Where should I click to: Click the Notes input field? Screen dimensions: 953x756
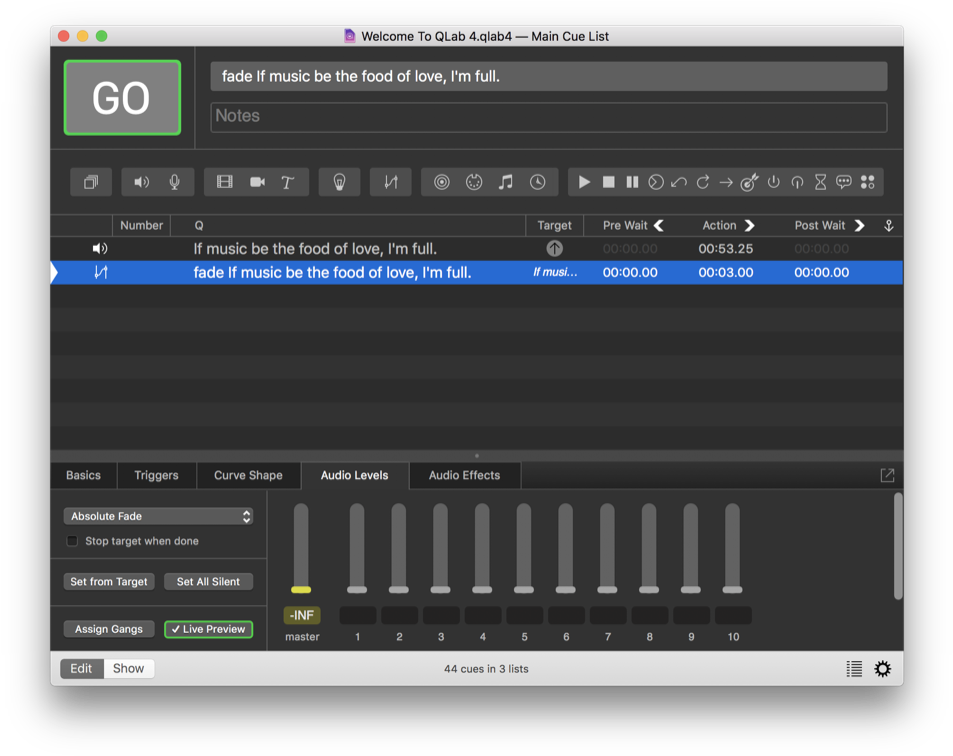coord(548,116)
